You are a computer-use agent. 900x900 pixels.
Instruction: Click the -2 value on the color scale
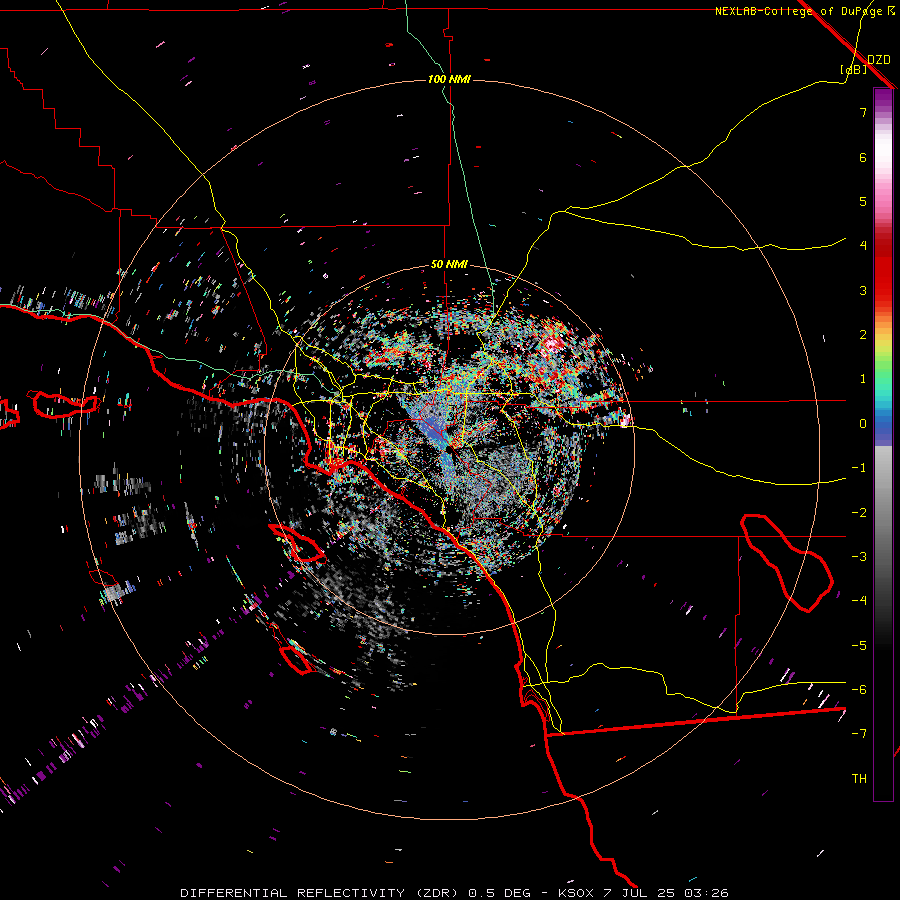(859, 513)
